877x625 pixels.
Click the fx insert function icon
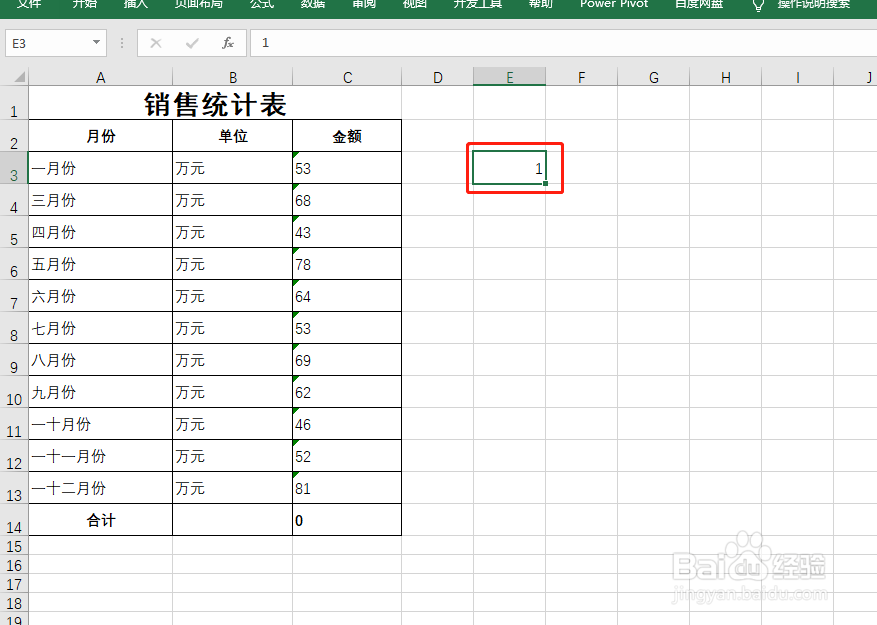227,43
